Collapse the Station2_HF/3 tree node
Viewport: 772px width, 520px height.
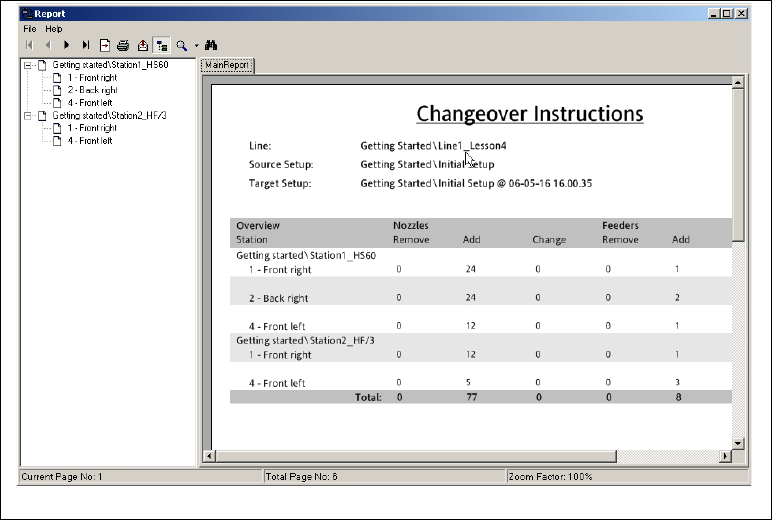[x=28, y=116]
